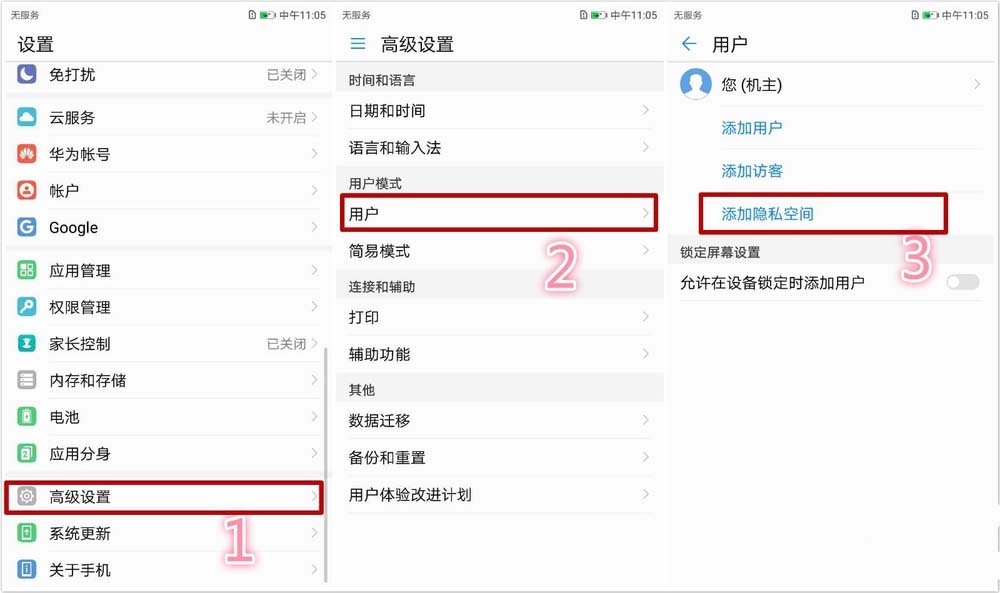This screenshot has width=1000, height=593.
Task: Tap the Google G icon
Action: (27, 227)
